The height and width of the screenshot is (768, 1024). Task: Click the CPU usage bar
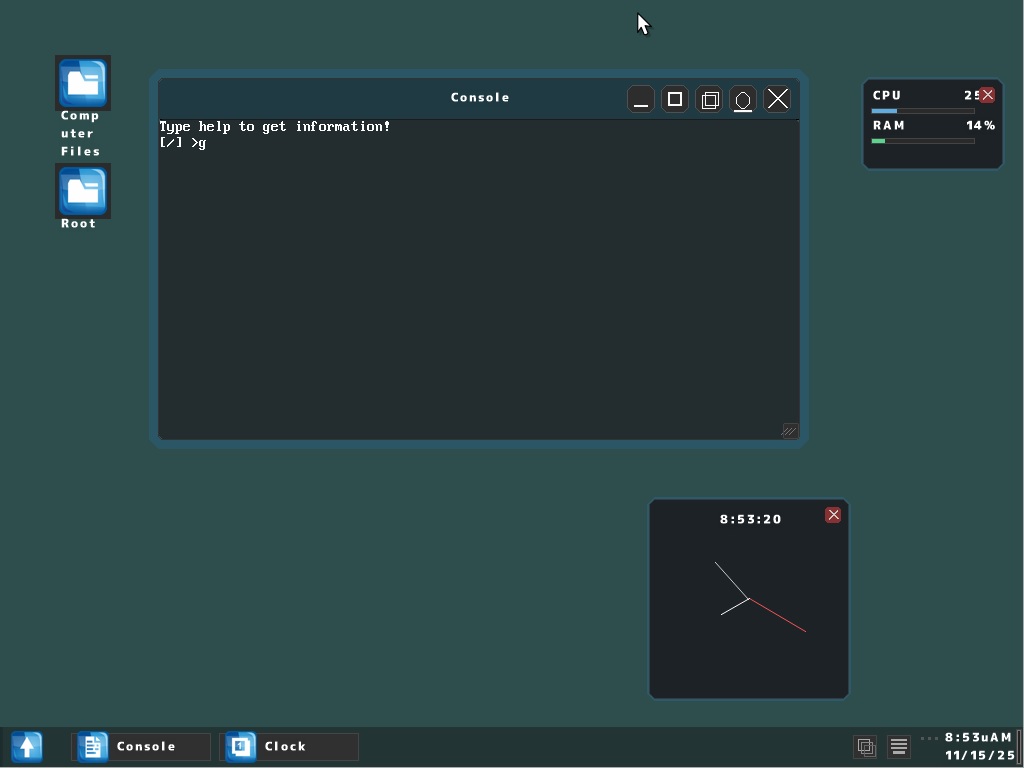(922, 111)
